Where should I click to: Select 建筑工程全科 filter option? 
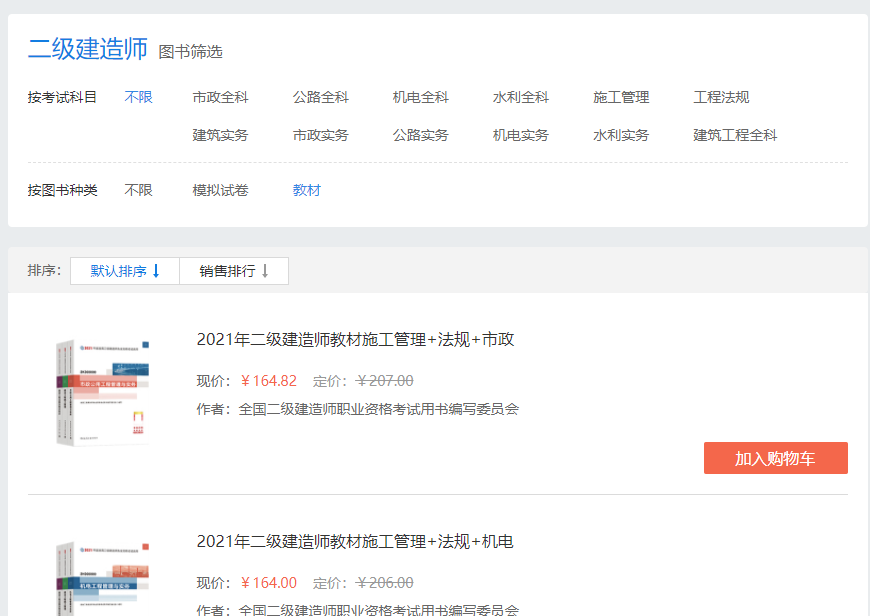coord(735,135)
